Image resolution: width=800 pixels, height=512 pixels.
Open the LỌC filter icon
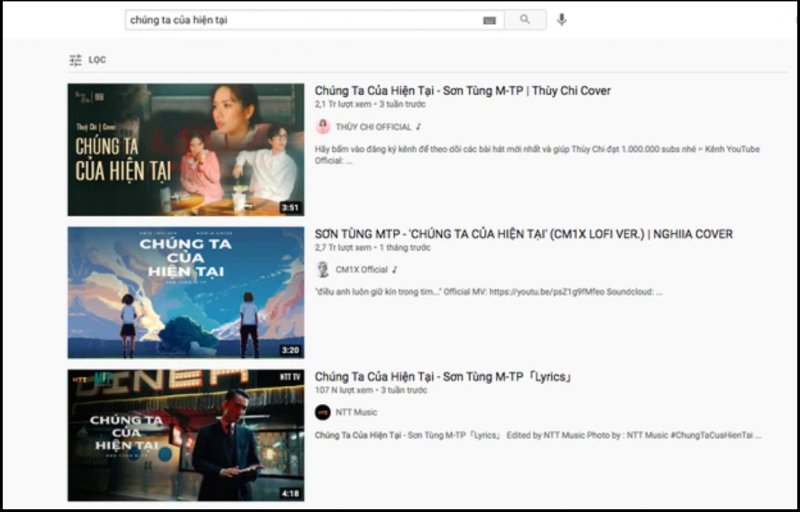[76, 60]
